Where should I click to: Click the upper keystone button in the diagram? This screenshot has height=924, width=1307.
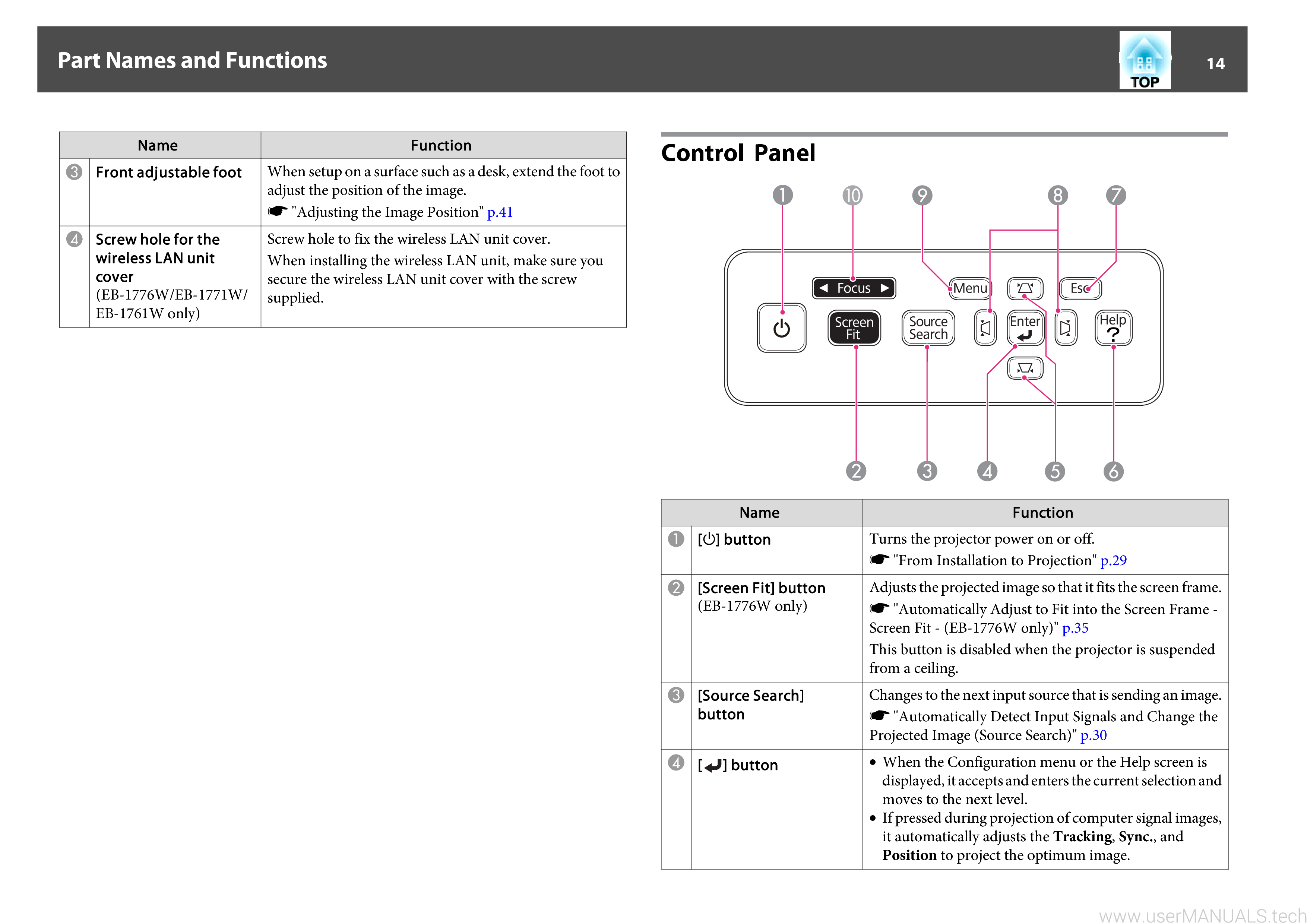tap(1025, 289)
